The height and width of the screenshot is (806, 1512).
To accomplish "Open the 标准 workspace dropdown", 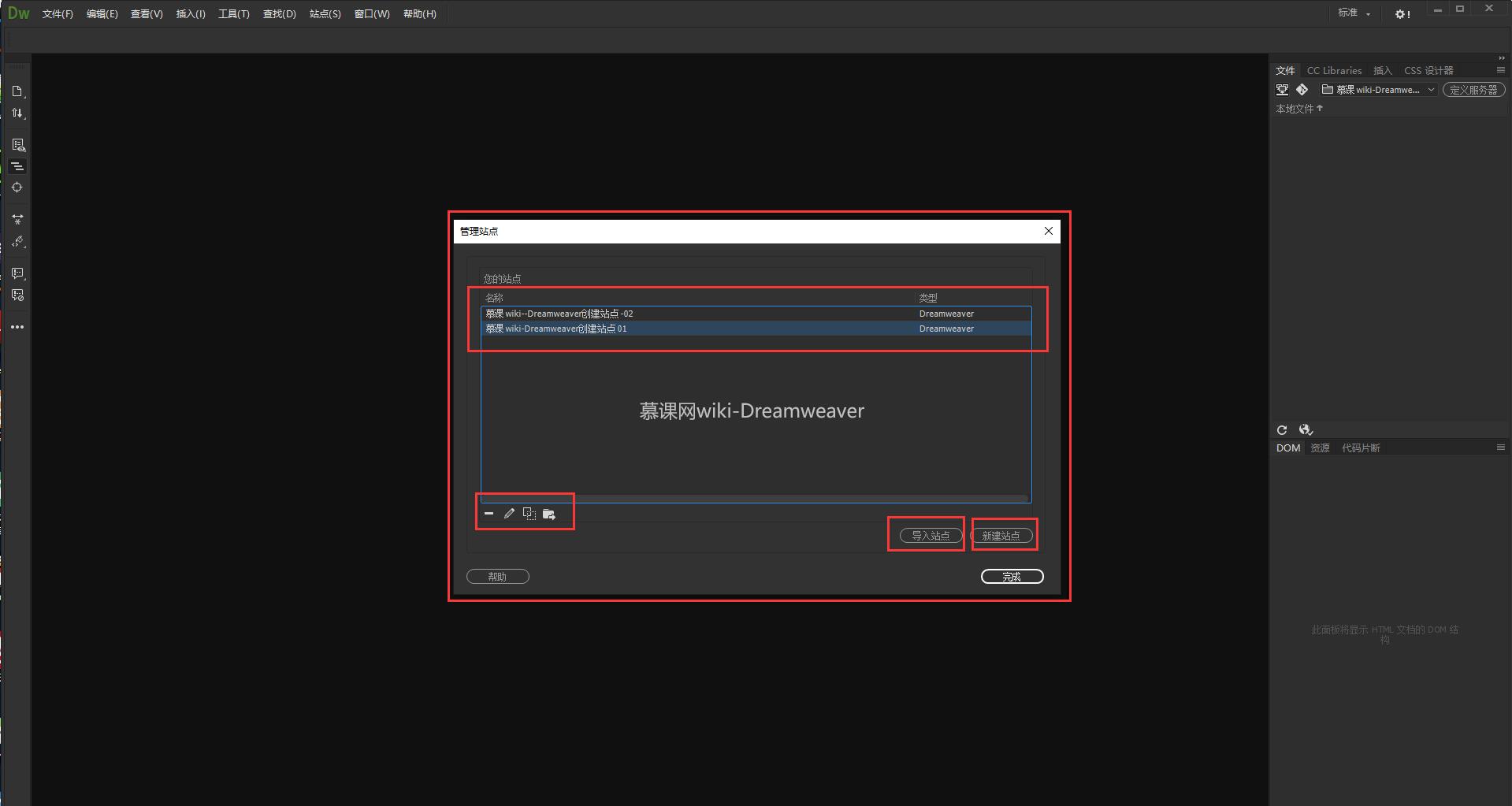I will [1355, 13].
